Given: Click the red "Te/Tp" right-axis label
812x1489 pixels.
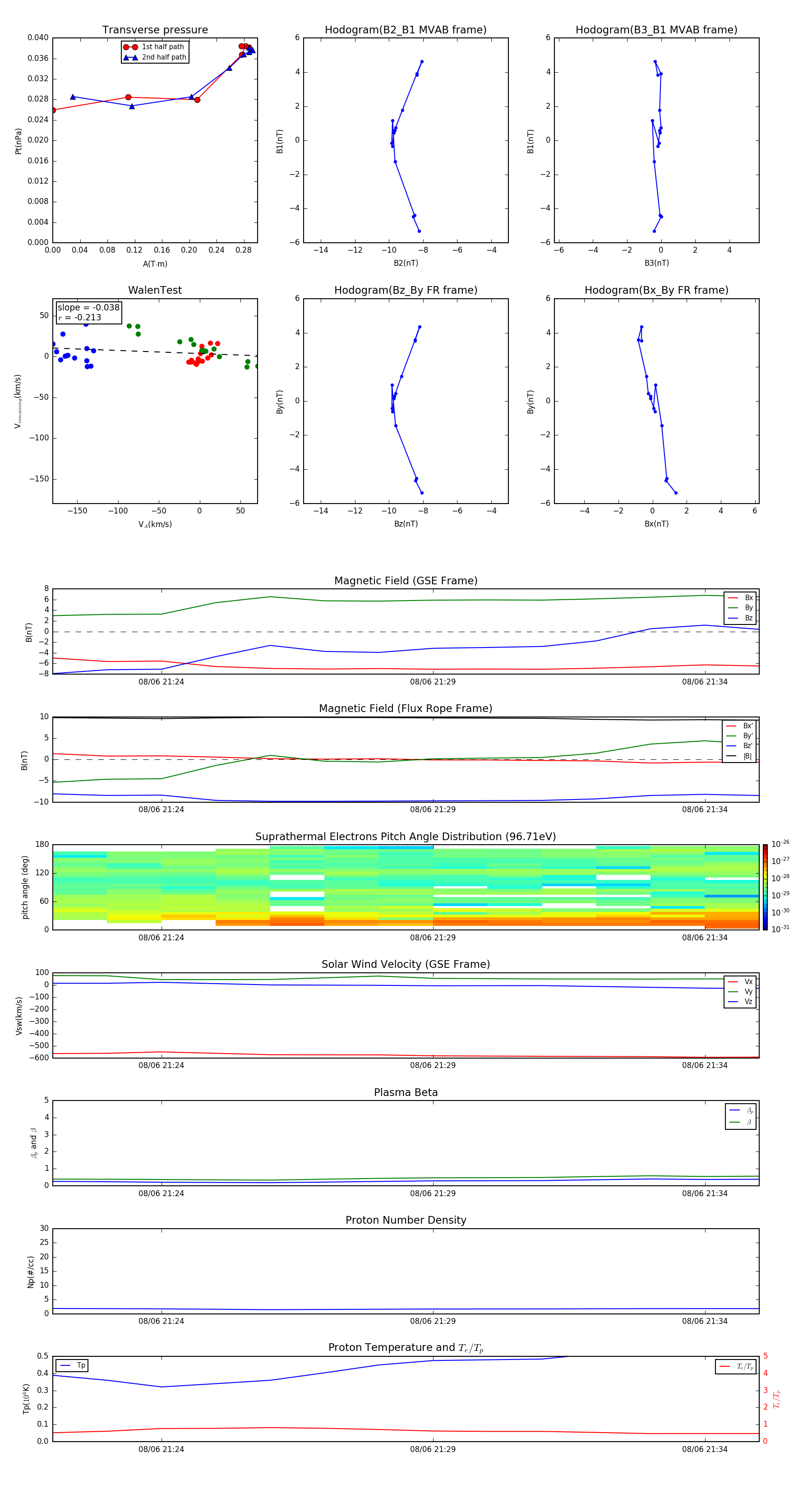Looking at the screenshot, I should [777, 1399].
